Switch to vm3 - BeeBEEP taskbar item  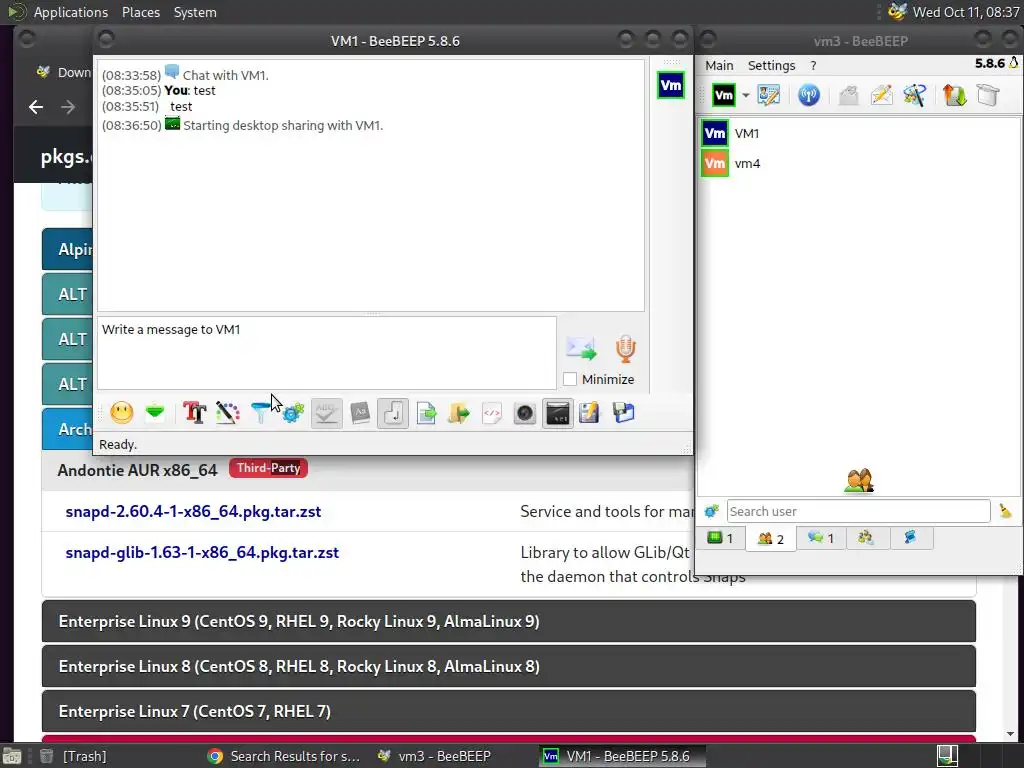point(435,756)
